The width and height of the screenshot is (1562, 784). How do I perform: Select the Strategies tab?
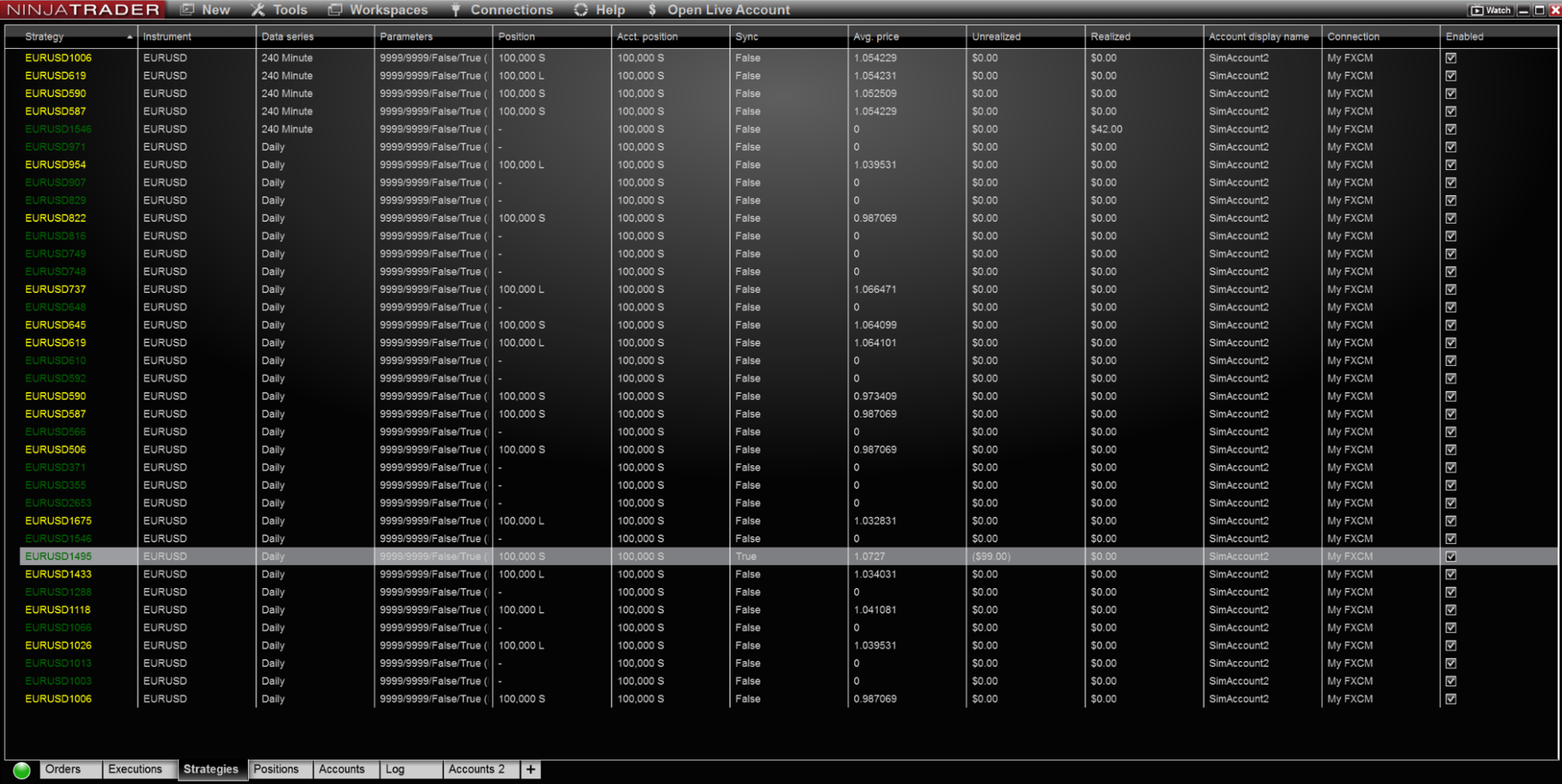click(212, 769)
